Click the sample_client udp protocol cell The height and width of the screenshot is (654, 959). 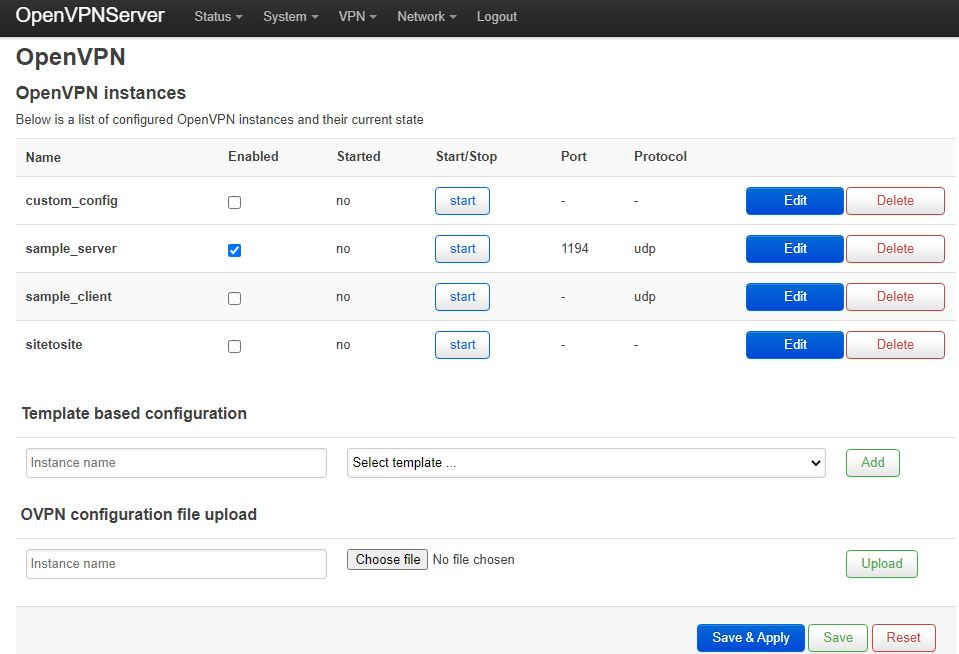[645, 297]
